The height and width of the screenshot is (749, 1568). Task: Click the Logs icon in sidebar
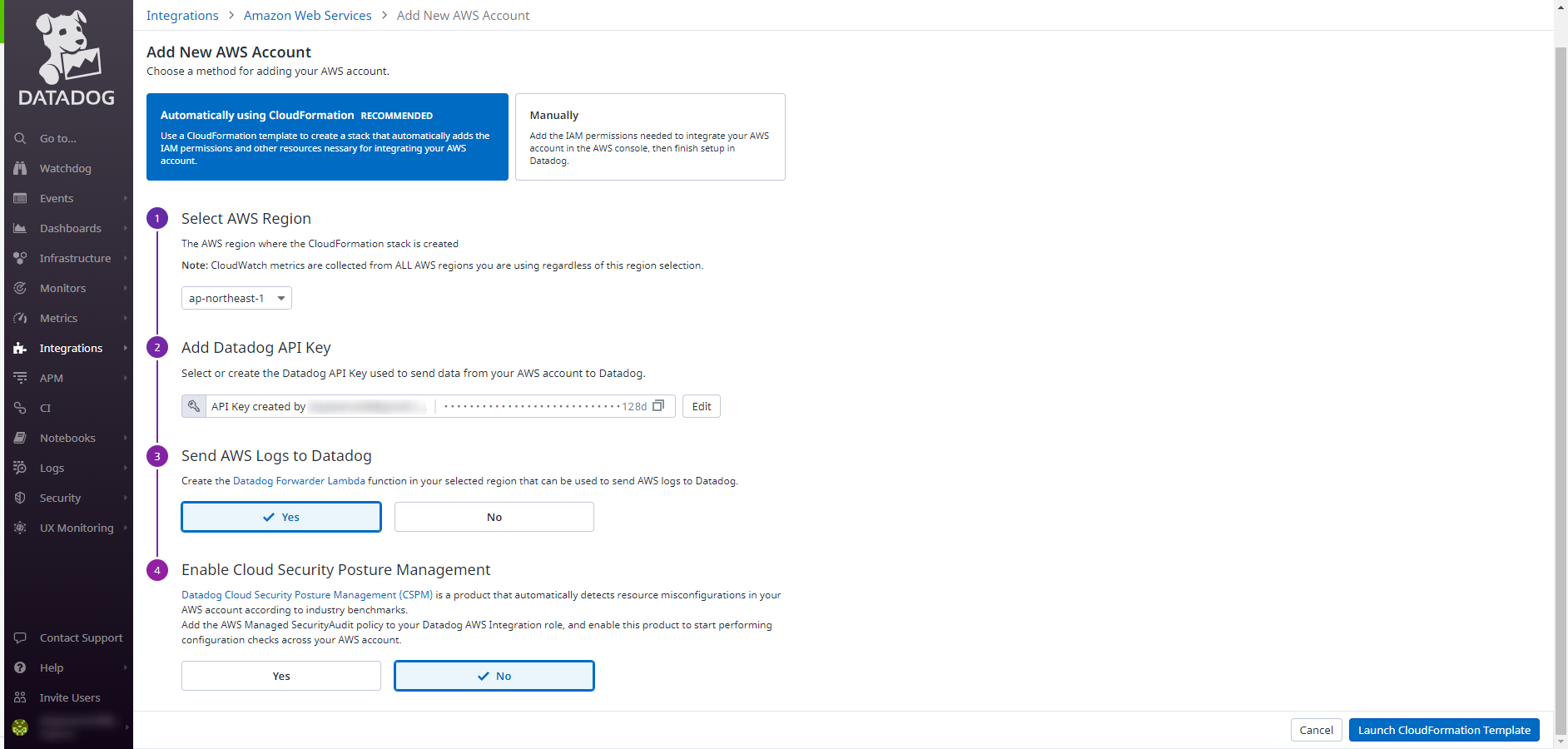(x=20, y=468)
